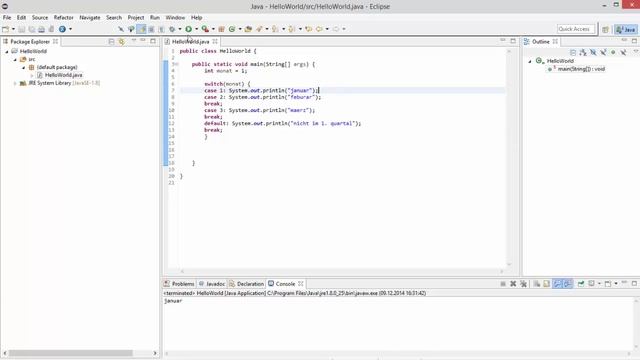Collapse the HelloWorld class in the Outline

[x=530, y=61]
